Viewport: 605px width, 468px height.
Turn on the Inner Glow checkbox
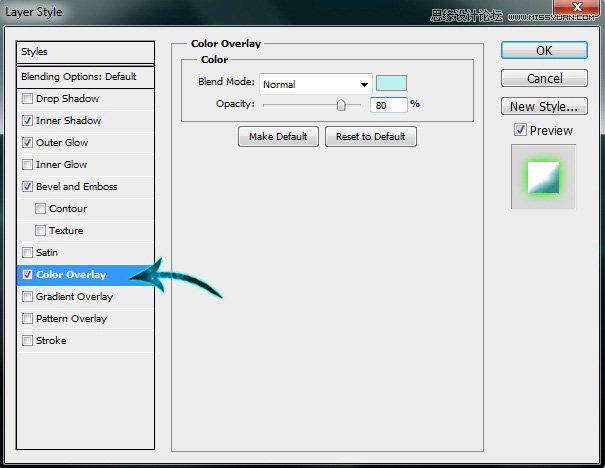(27, 165)
